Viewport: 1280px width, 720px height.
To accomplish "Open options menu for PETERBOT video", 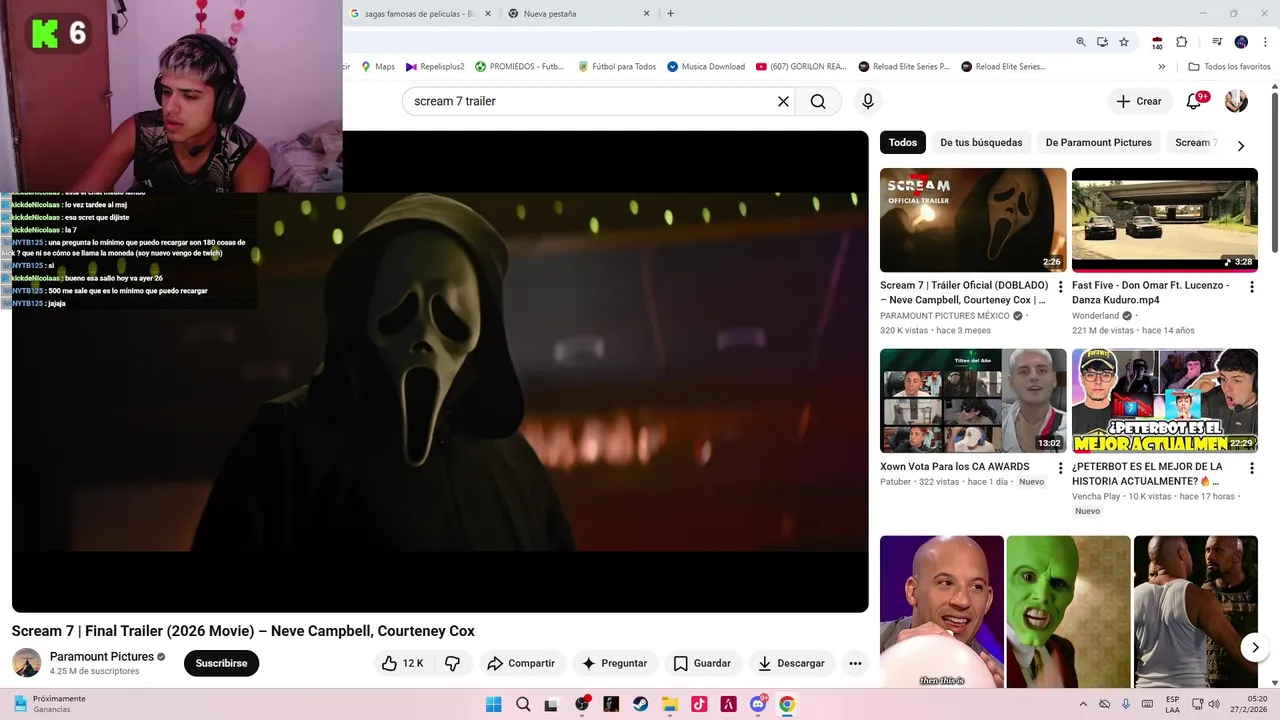I will coord(1251,468).
